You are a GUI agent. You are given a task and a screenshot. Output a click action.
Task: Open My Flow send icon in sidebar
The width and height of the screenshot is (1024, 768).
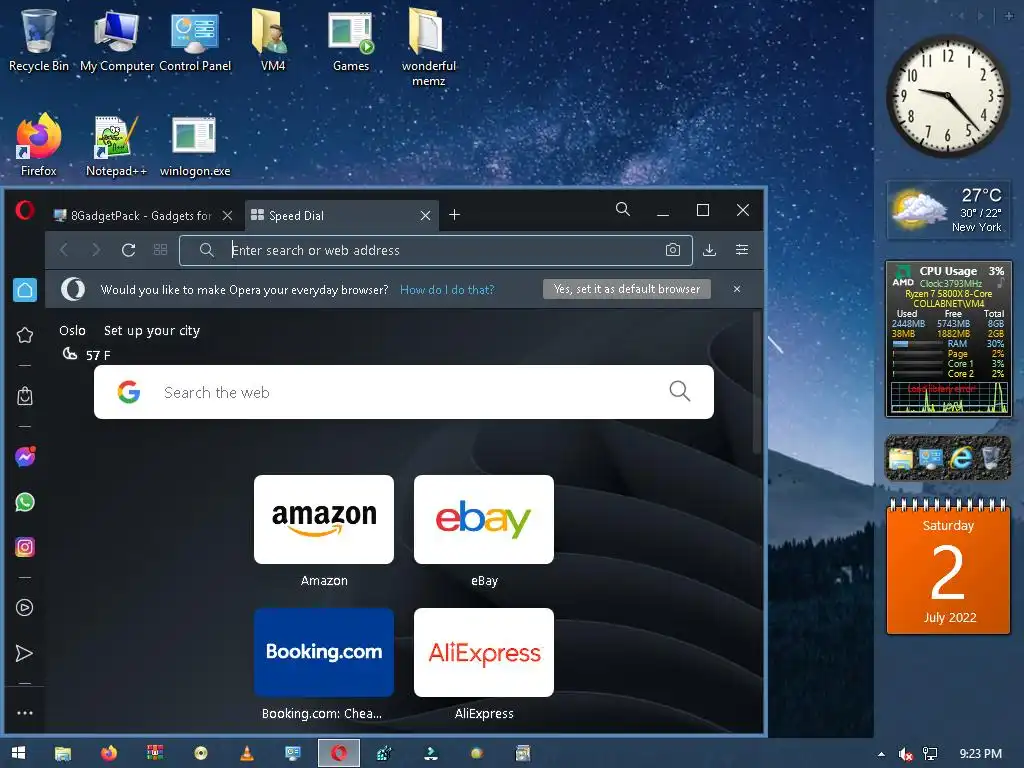click(24, 653)
